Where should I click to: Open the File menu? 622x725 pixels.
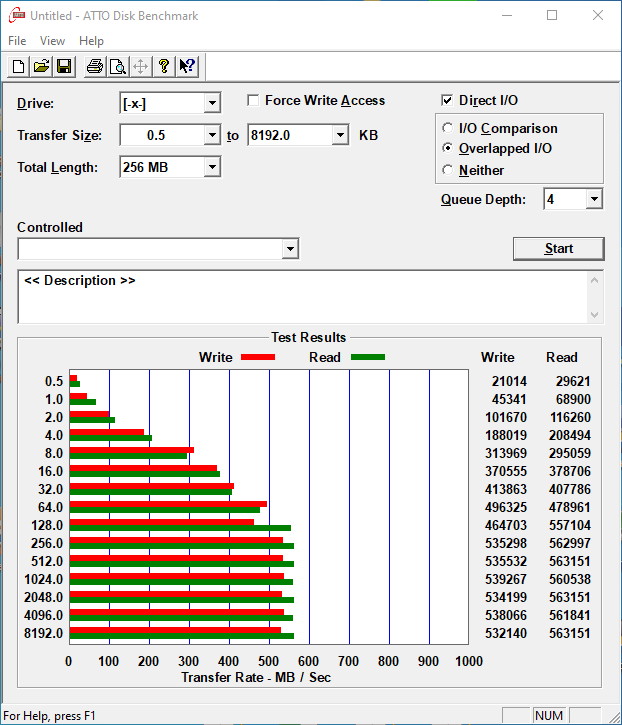[17, 41]
